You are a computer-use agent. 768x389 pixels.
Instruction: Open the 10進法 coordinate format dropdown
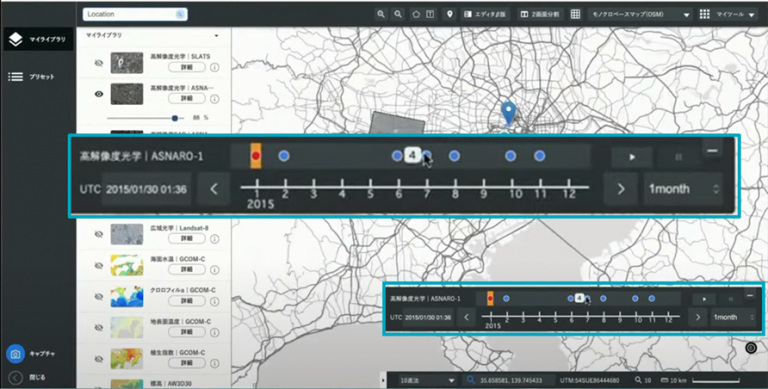tap(427, 380)
